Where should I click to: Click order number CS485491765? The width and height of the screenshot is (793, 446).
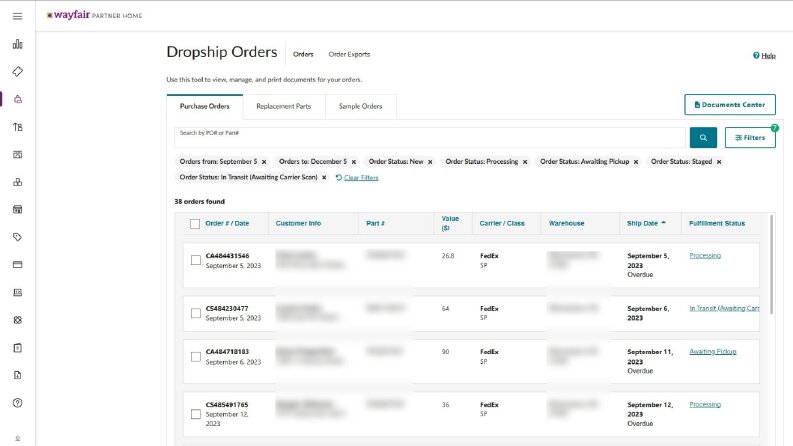click(x=227, y=405)
